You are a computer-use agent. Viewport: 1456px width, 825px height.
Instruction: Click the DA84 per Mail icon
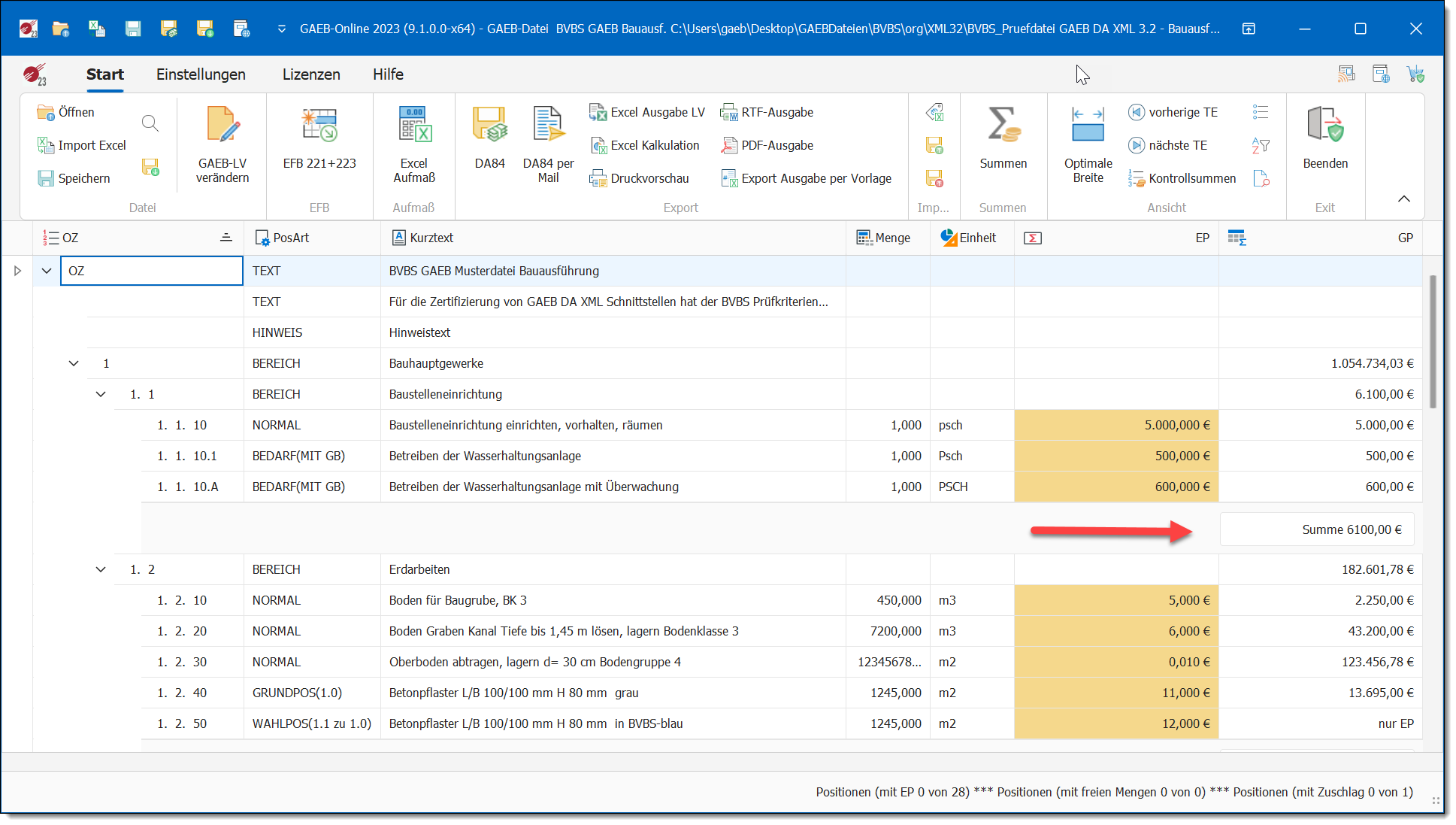[548, 126]
